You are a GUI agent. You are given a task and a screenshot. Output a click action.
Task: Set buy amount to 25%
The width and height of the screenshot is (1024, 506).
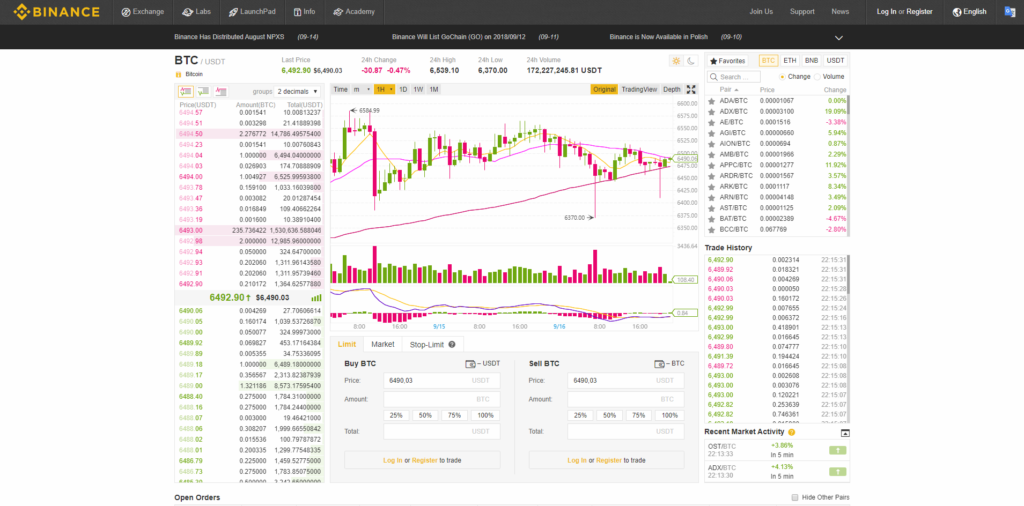click(396, 415)
